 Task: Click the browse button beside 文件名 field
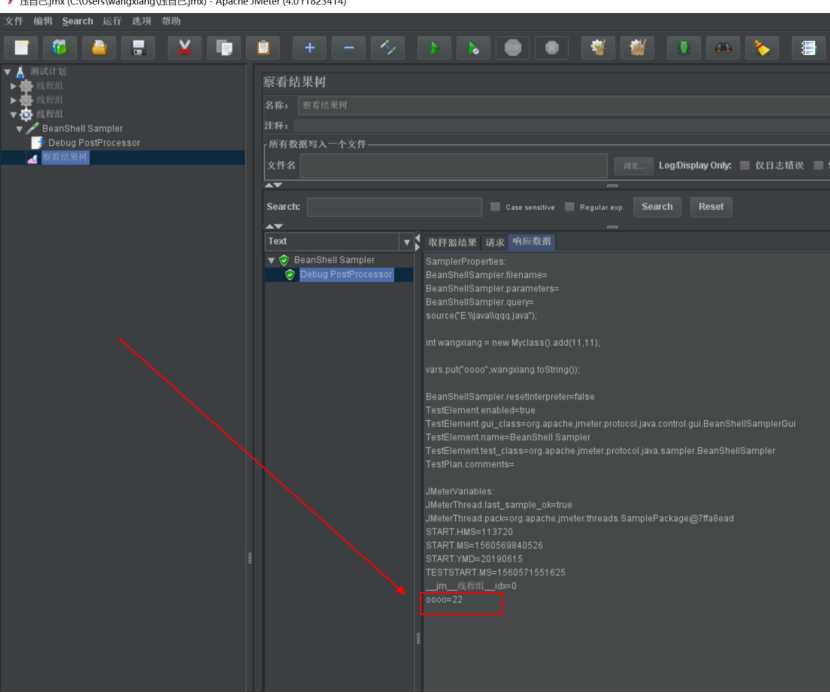pyautogui.click(x=634, y=166)
